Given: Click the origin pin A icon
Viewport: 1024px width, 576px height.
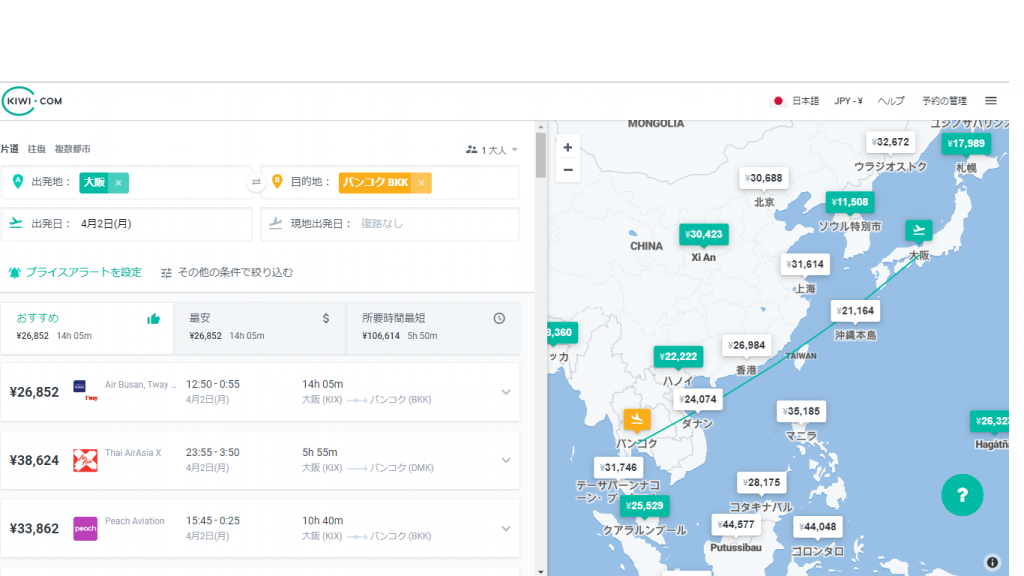Looking at the screenshot, I should coord(18,182).
